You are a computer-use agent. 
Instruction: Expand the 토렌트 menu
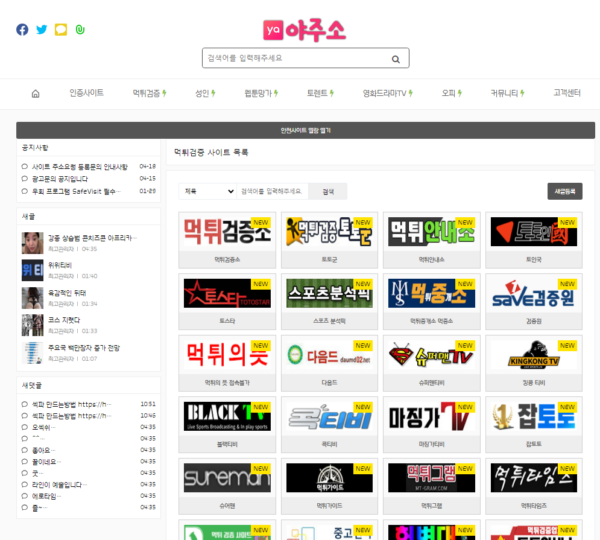pos(320,93)
